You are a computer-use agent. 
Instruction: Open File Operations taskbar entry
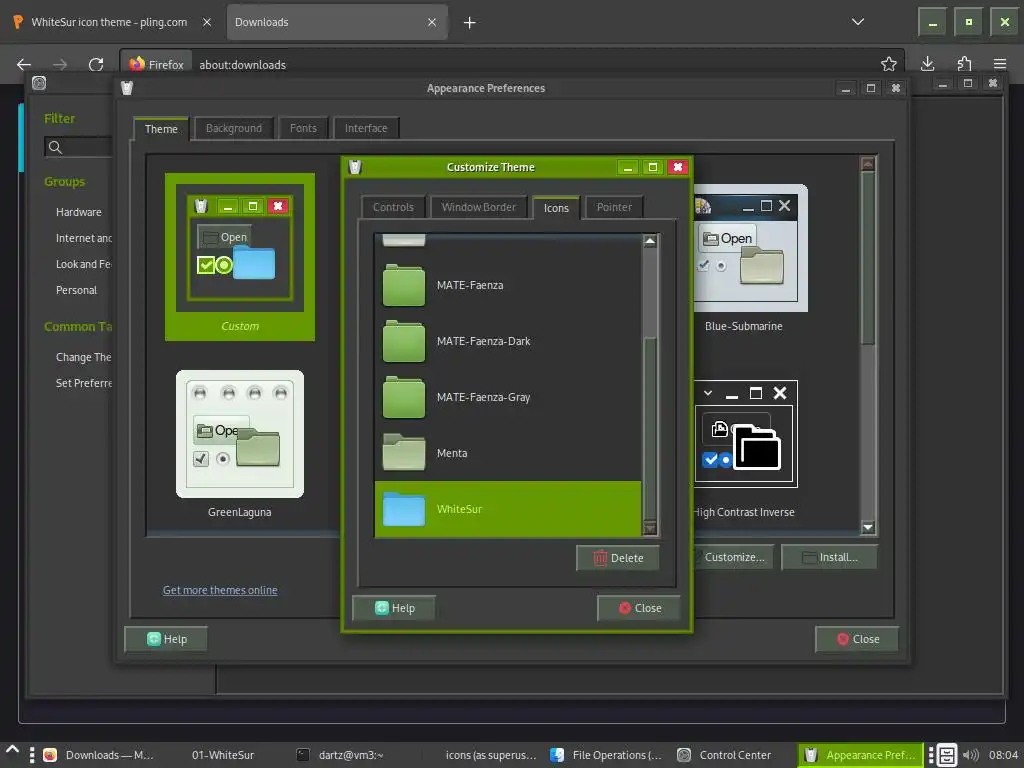(607, 755)
